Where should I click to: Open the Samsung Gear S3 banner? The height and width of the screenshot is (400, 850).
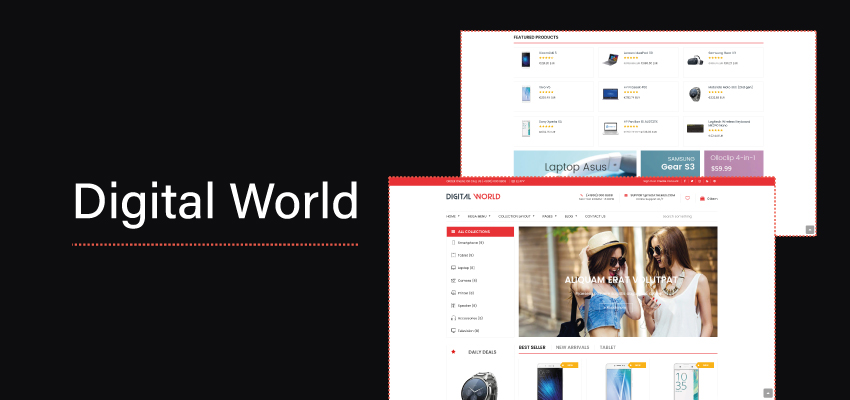click(x=670, y=164)
